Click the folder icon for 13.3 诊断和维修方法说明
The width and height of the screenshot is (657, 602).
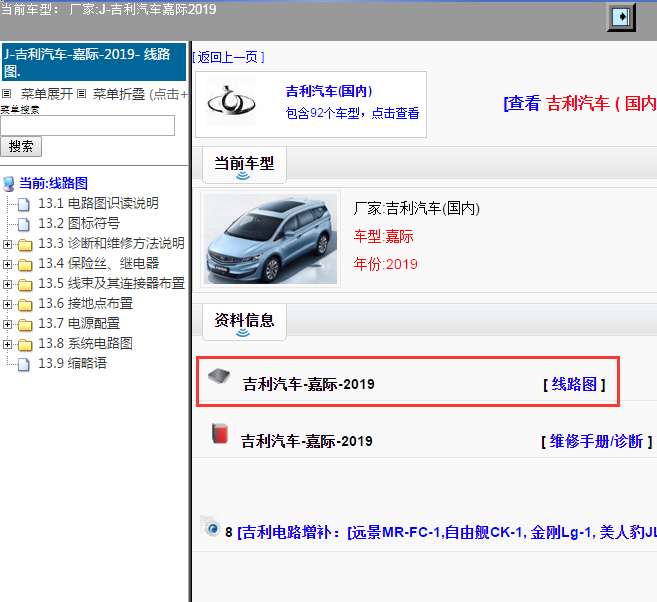click(x=25, y=244)
